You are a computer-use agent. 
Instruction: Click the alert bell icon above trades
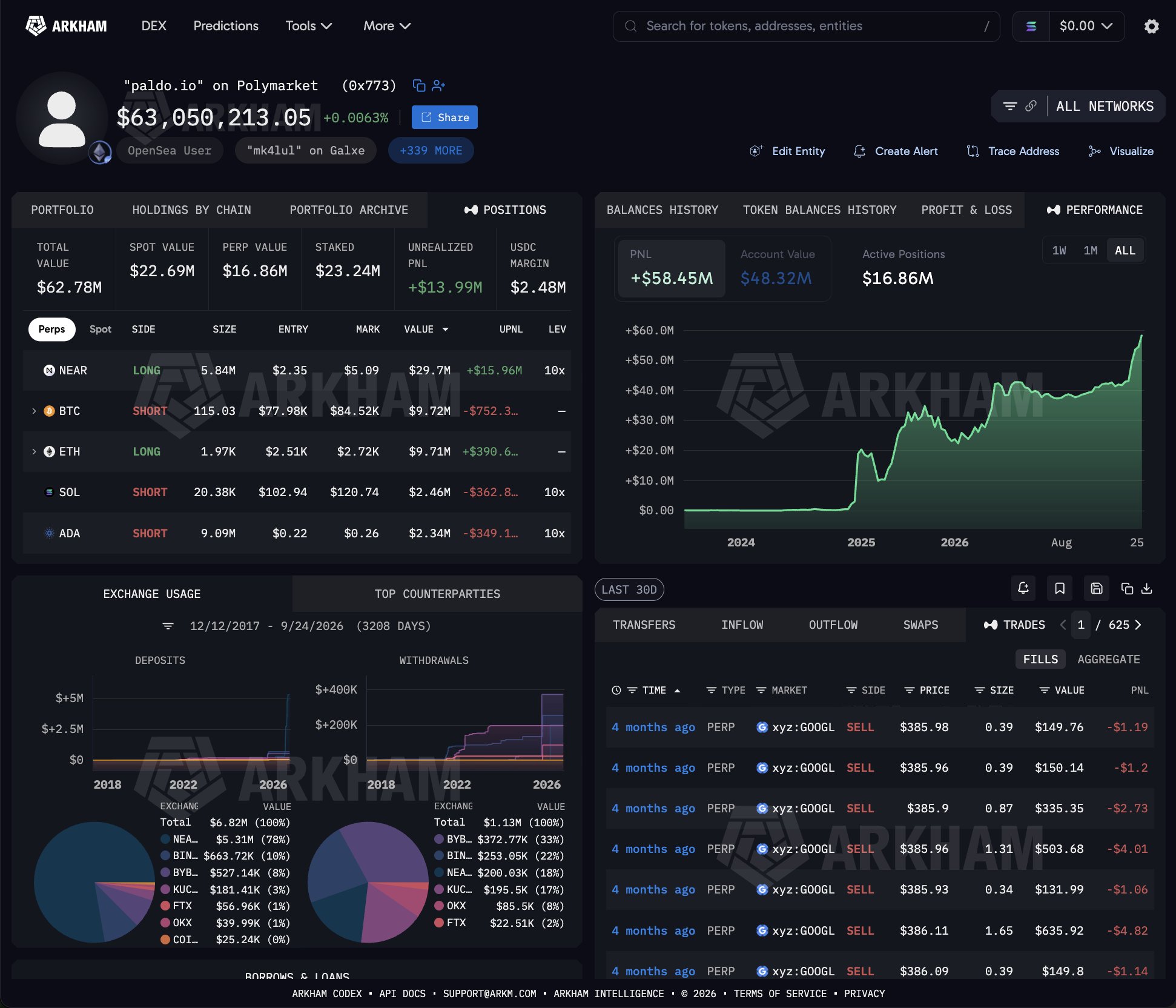click(1023, 588)
